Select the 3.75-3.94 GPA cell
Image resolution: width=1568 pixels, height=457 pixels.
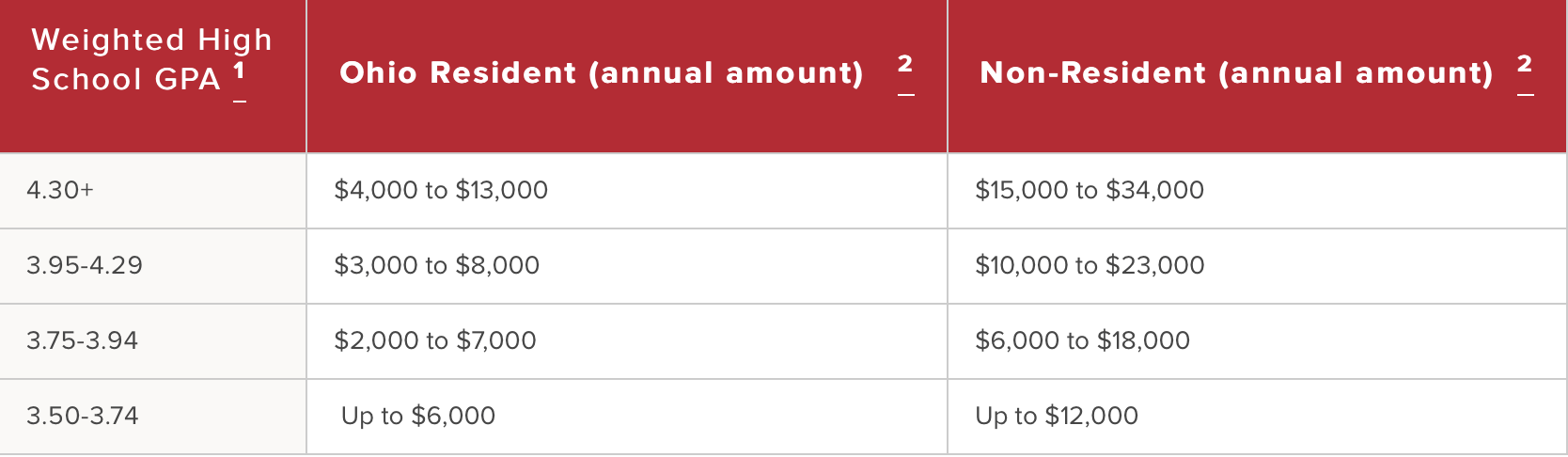[153, 341]
